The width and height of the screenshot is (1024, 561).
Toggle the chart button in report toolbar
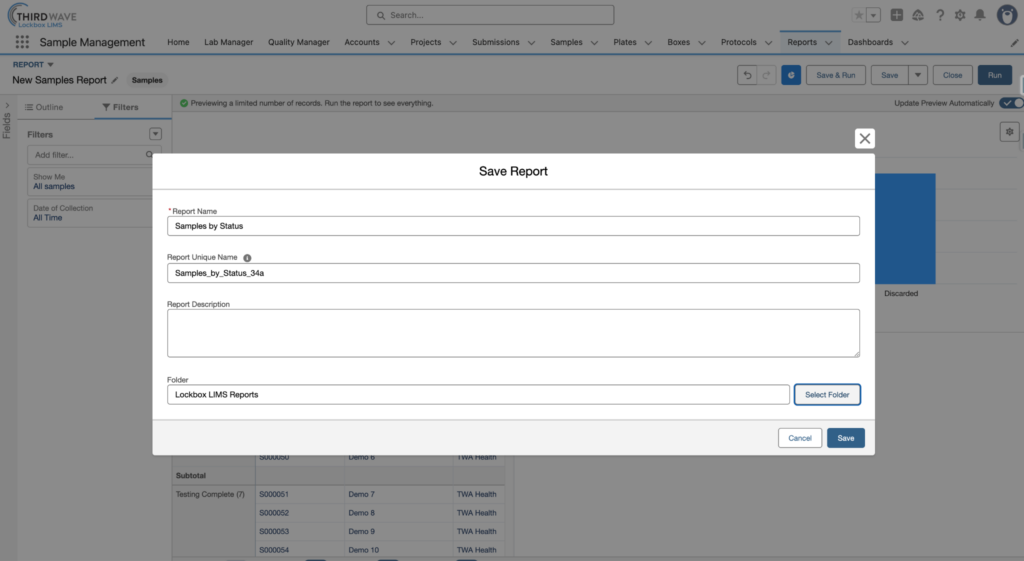[791, 75]
